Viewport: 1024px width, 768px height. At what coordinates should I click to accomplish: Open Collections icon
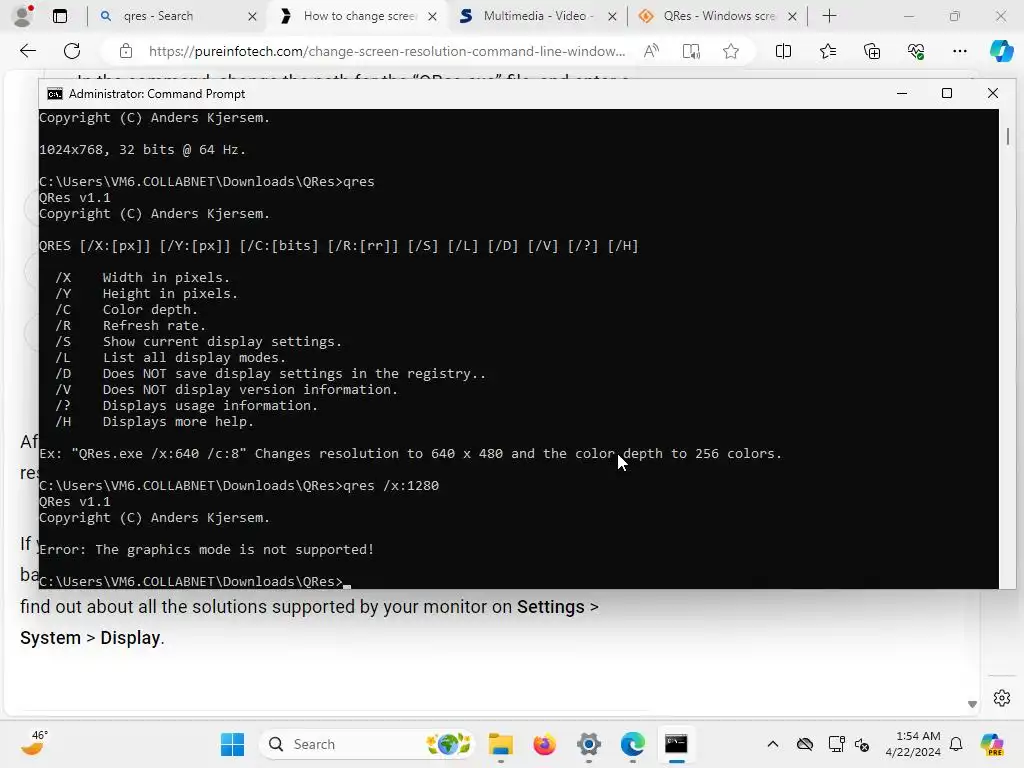(x=872, y=51)
